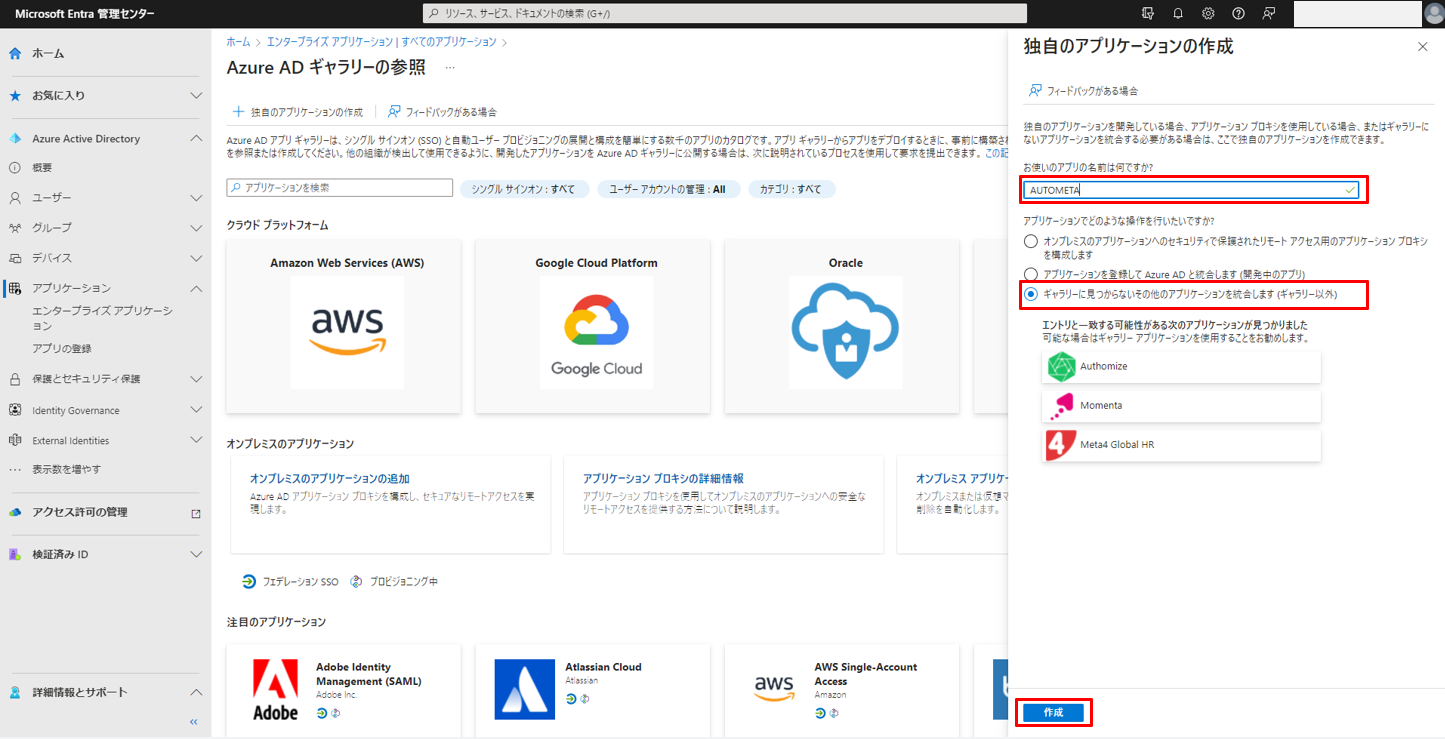Open アプリの登録 menu item

(62, 348)
